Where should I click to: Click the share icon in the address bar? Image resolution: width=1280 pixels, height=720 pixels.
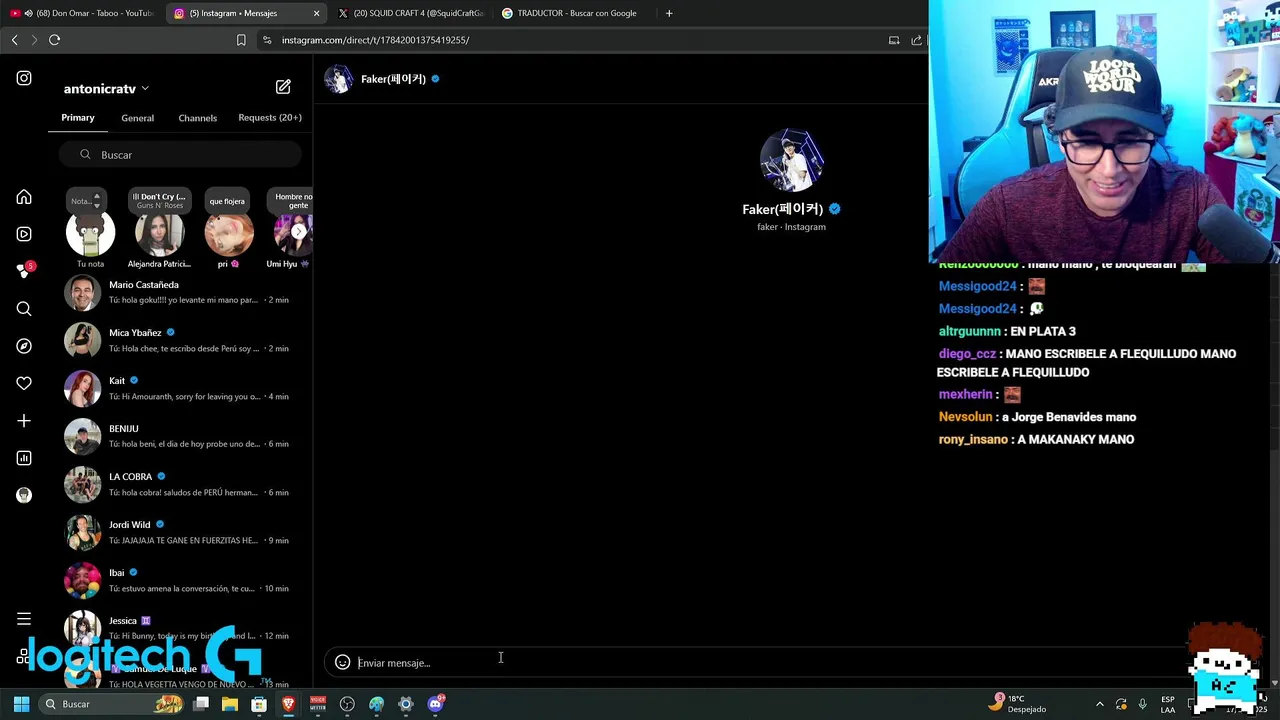[x=916, y=40]
